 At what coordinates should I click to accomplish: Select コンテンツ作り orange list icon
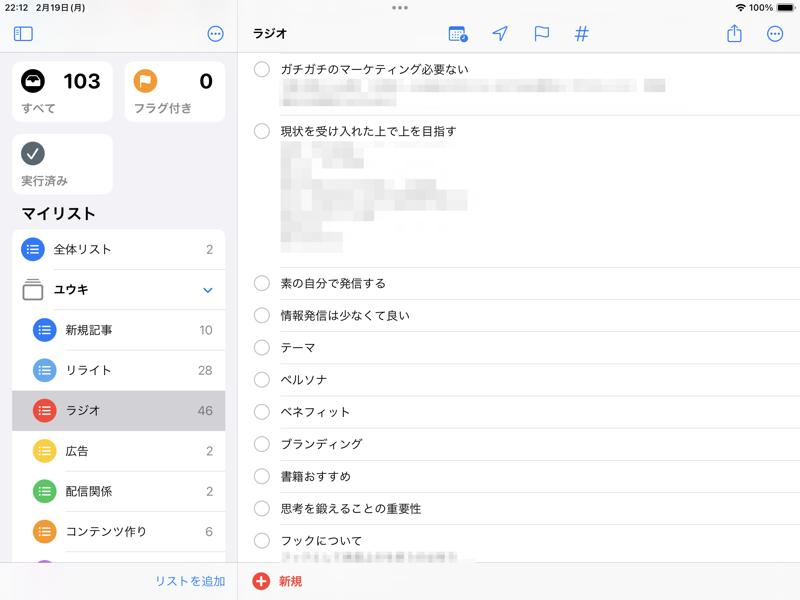pyautogui.click(x=44, y=532)
